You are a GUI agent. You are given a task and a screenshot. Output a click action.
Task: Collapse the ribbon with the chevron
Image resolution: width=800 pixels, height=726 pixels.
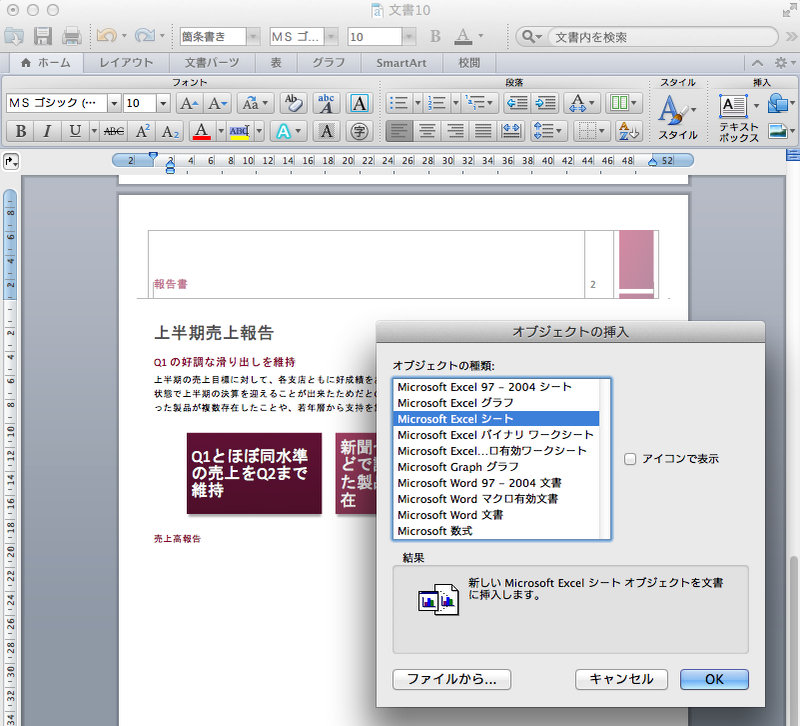(757, 63)
